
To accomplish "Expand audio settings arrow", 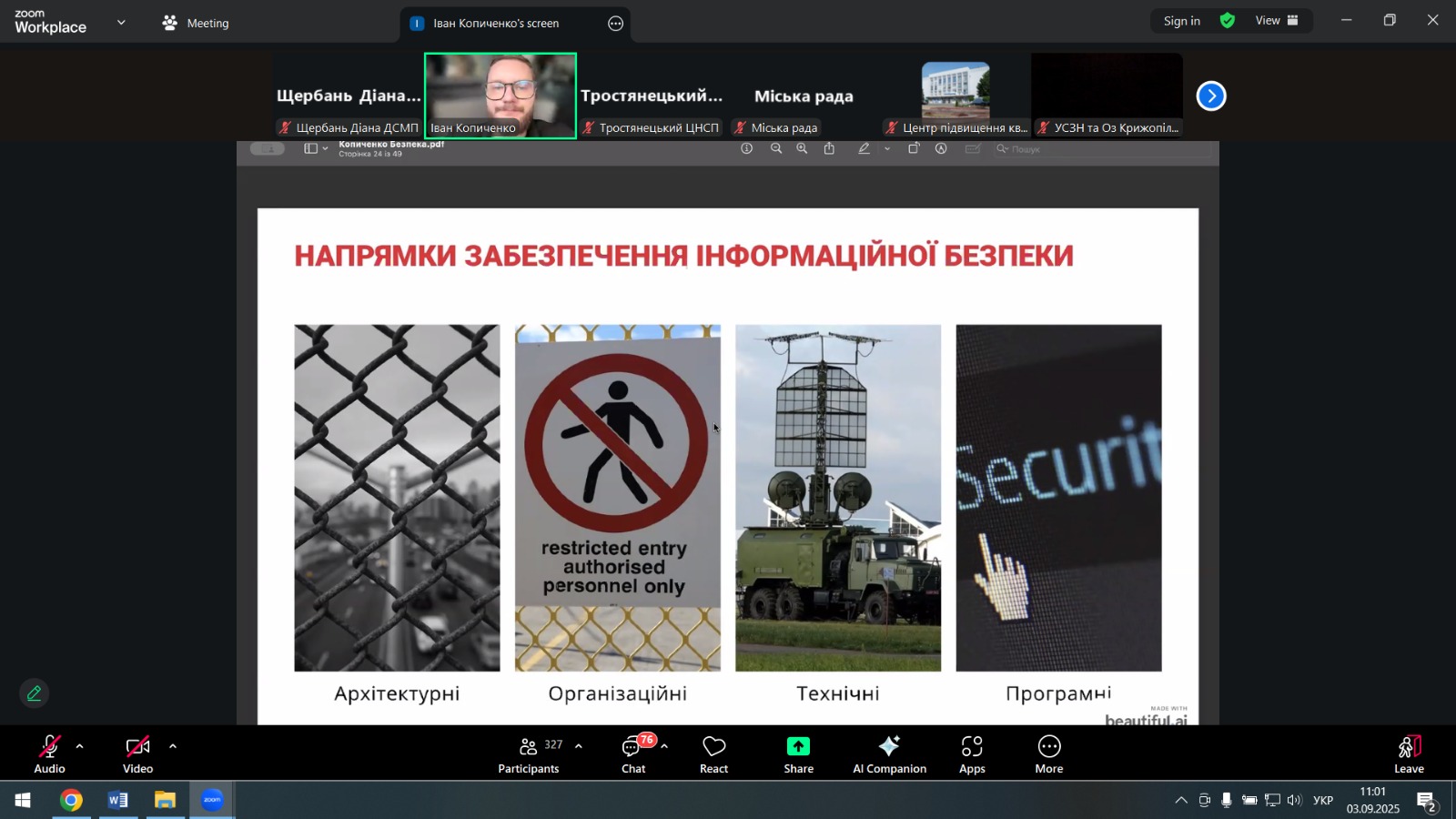I will click(80, 746).
